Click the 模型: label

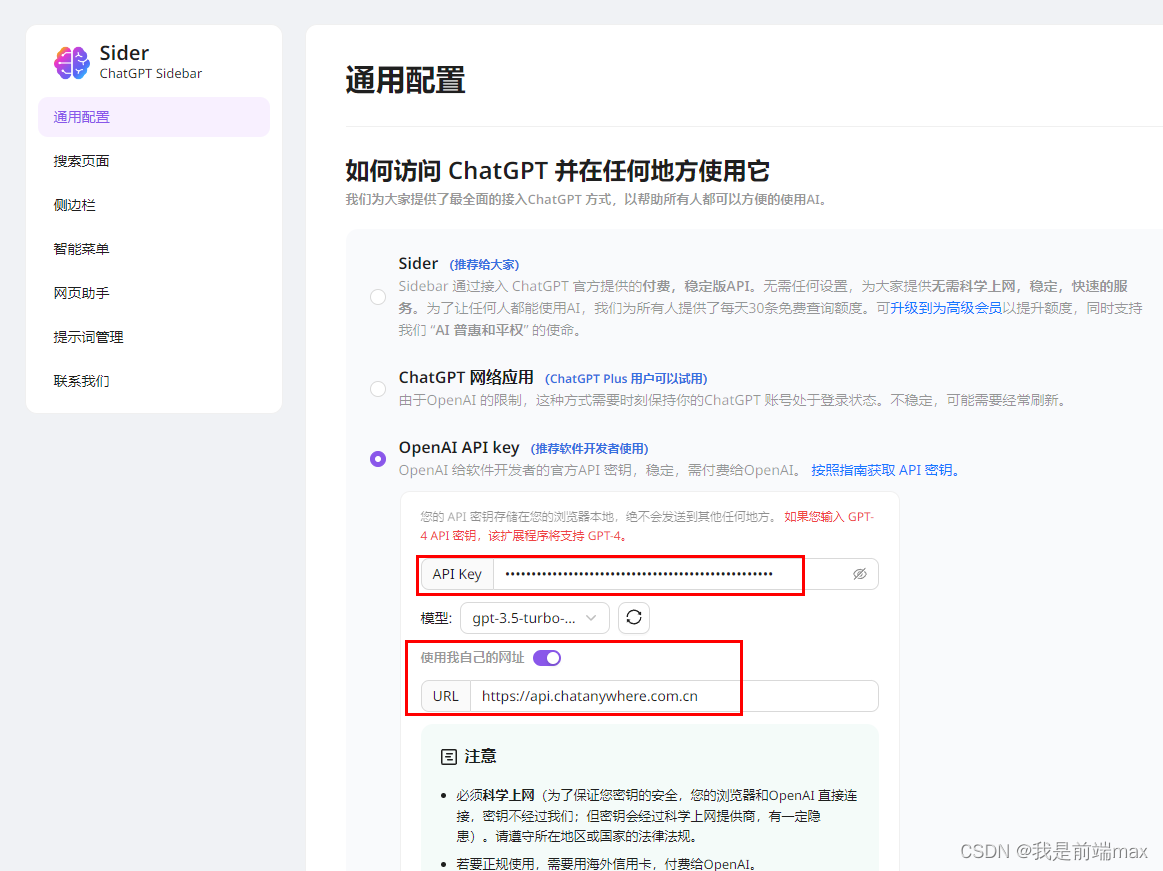coord(436,618)
